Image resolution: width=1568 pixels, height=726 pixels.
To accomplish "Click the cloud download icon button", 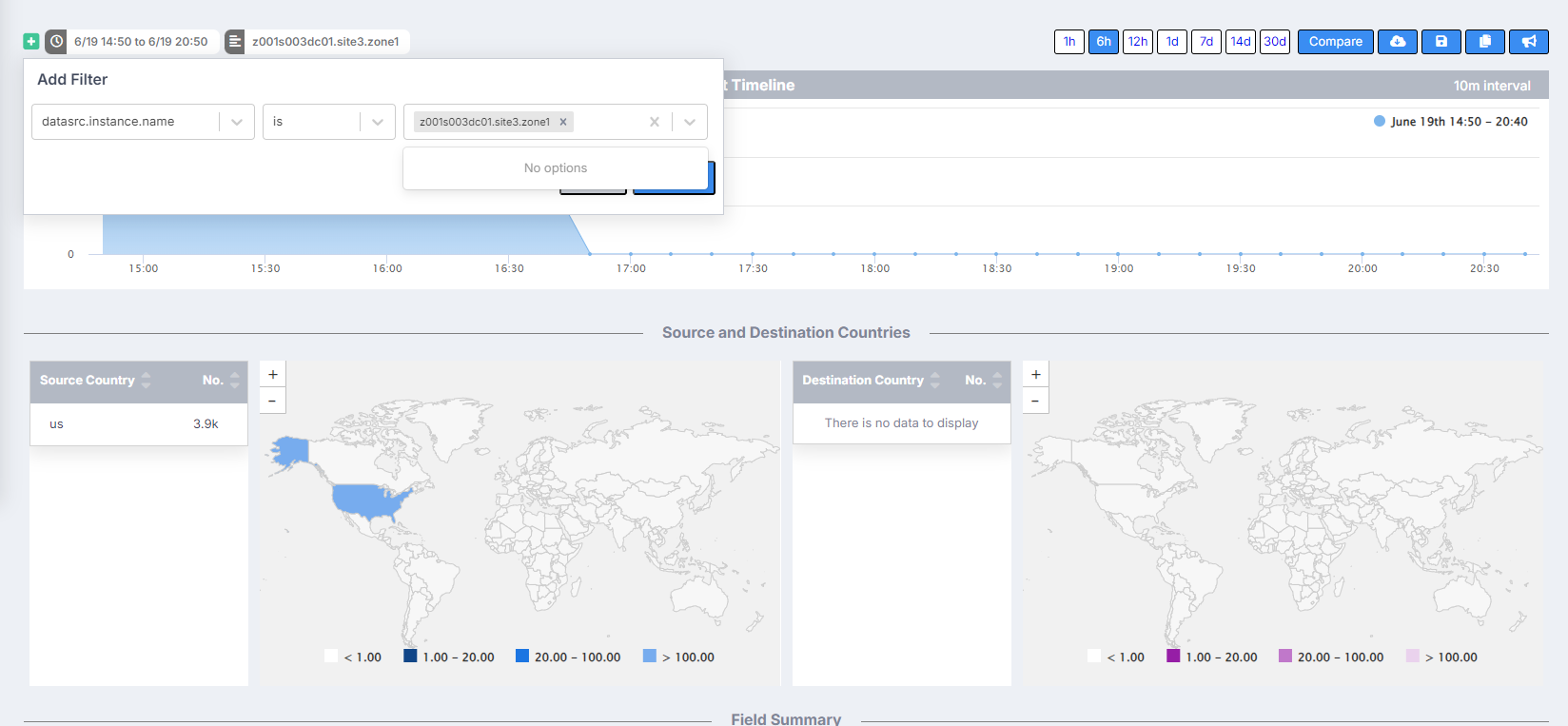I will click(1398, 42).
